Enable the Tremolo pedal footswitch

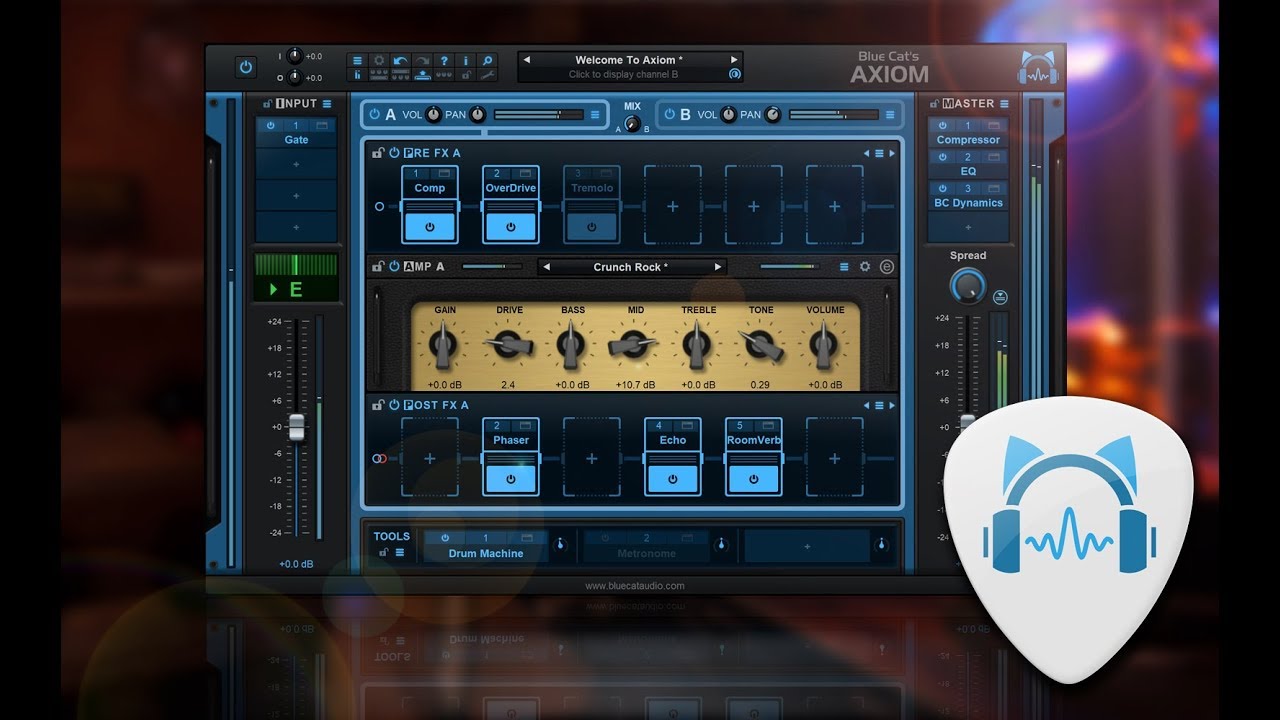point(591,227)
